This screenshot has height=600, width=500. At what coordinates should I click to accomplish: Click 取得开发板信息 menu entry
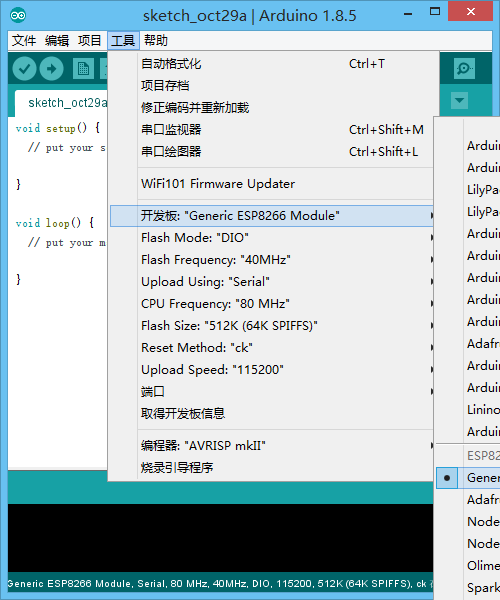click(x=271, y=414)
